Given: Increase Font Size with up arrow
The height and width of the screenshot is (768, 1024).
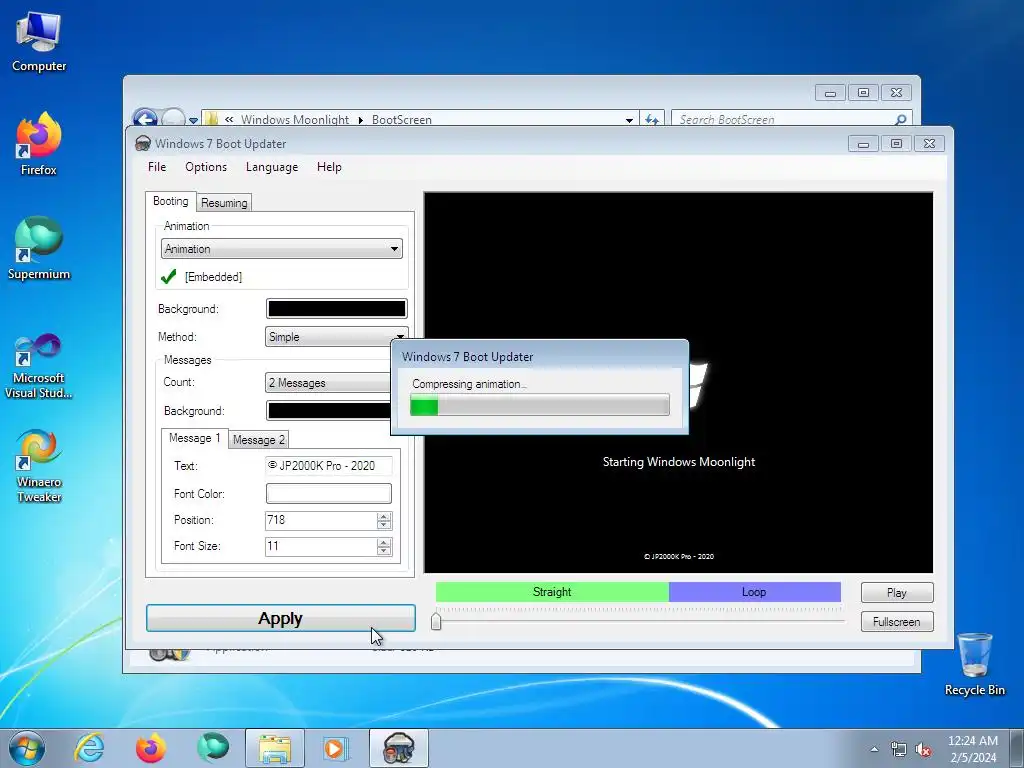Looking at the screenshot, I should pyautogui.click(x=384, y=543).
